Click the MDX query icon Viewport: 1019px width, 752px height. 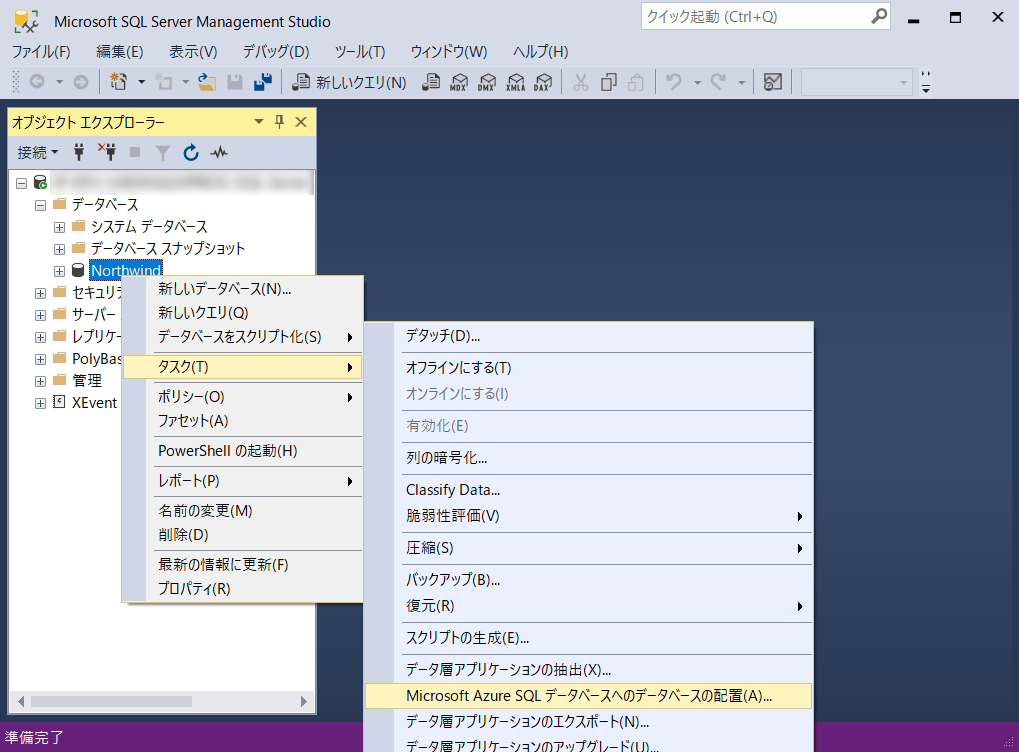tap(459, 82)
